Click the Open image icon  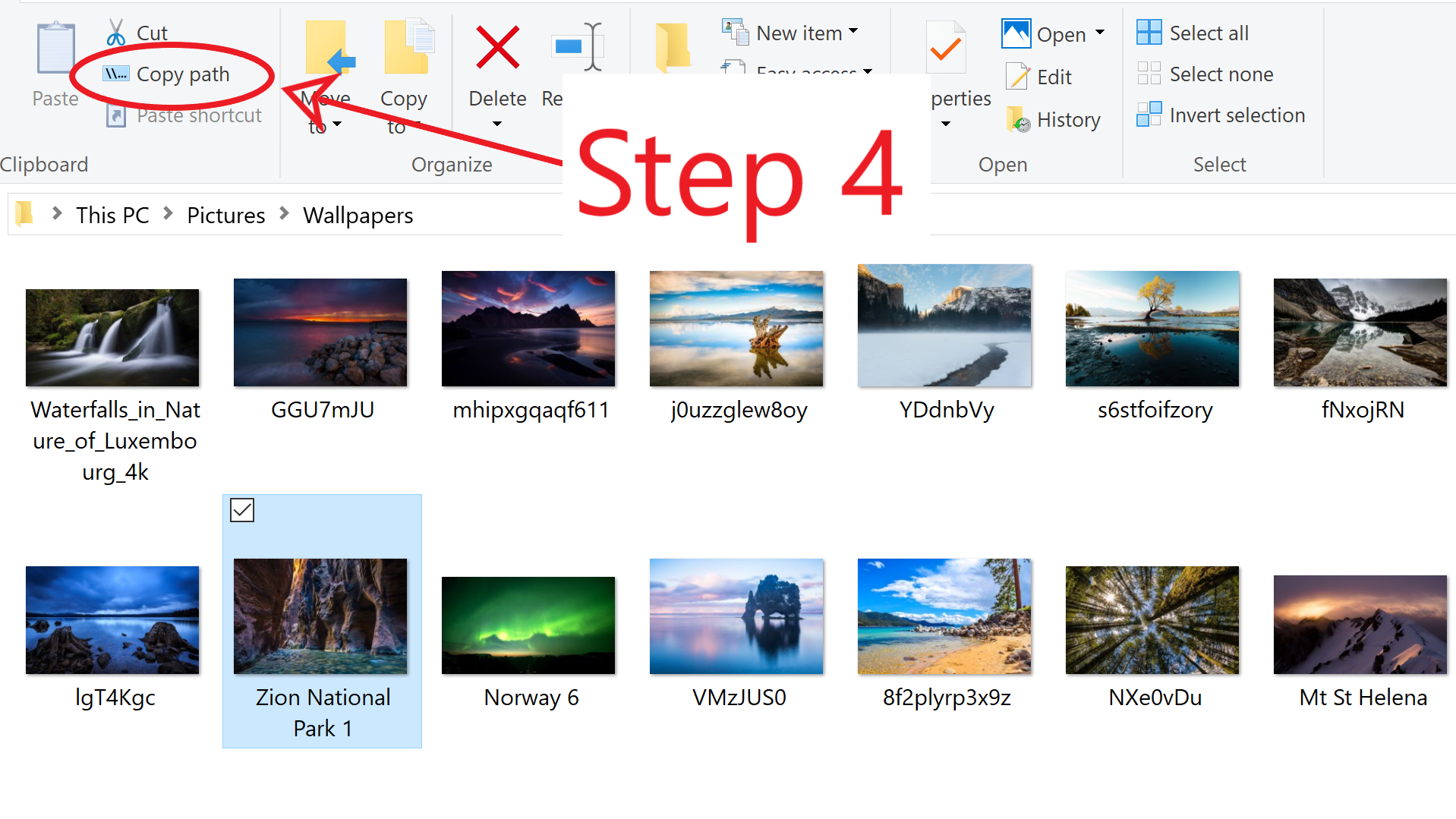1016,33
